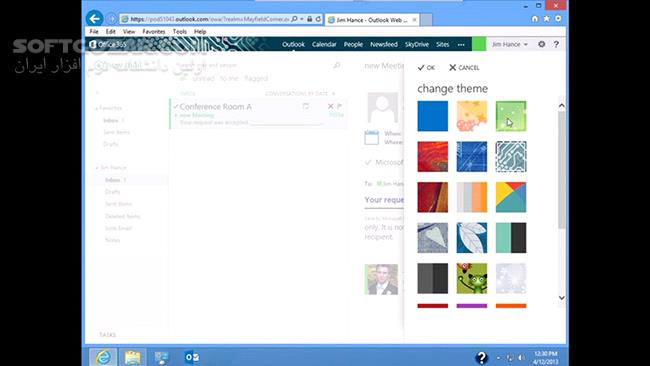Select the dark red with orange stripe theme
Image resolution: width=650 pixels, height=366 pixels.
coord(432,197)
